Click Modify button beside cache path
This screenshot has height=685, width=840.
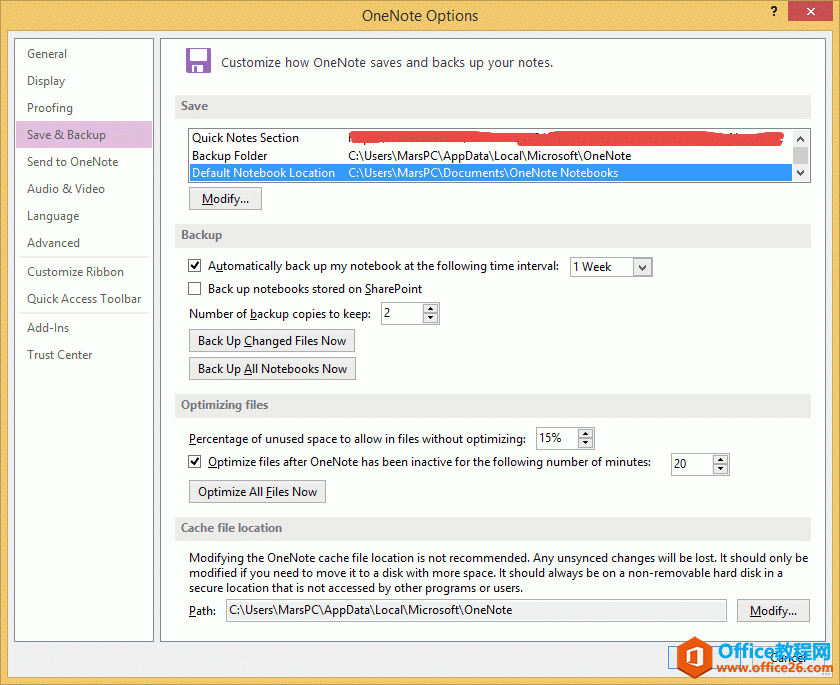pos(773,610)
